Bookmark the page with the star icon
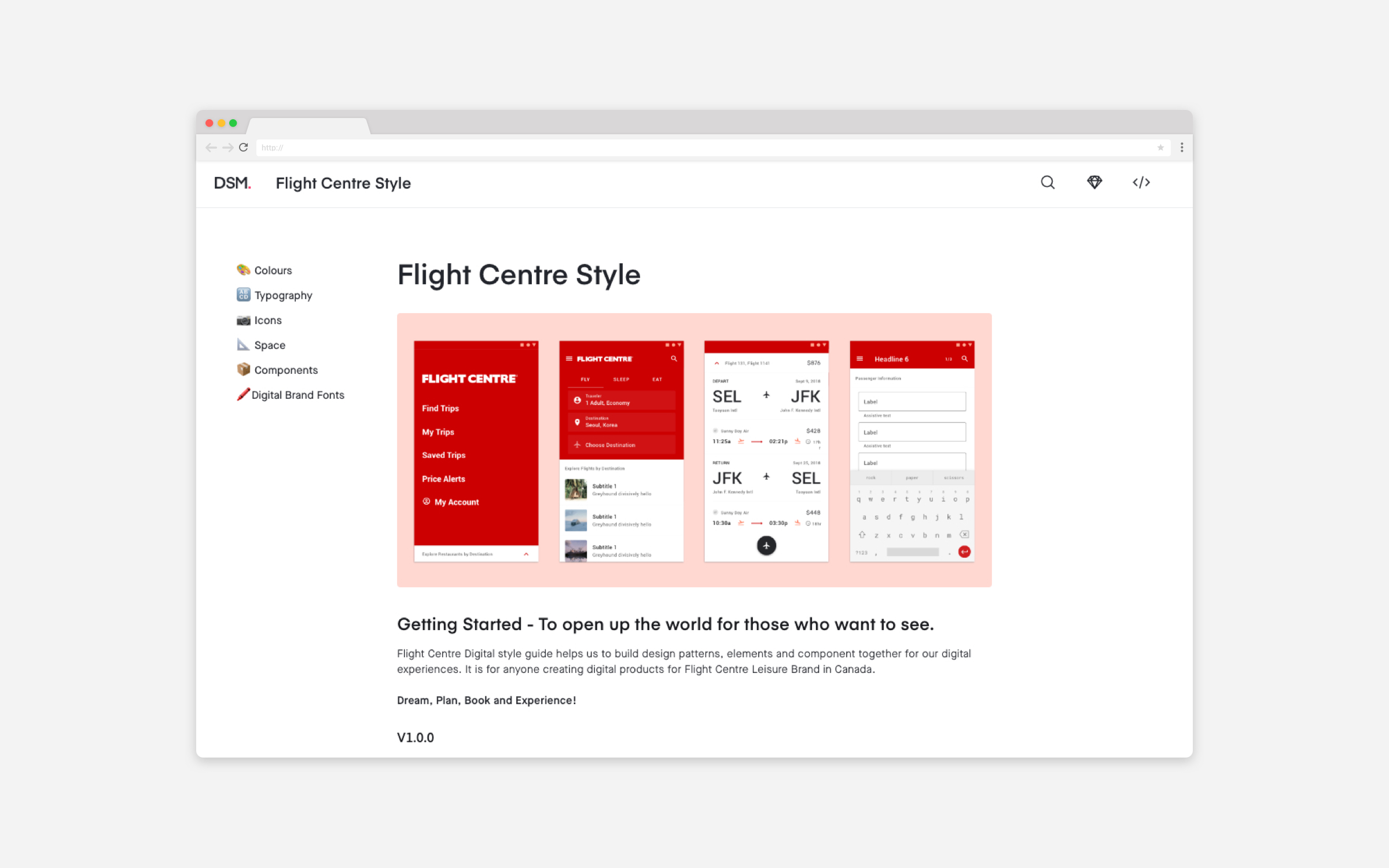The image size is (1389, 868). point(1160,148)
